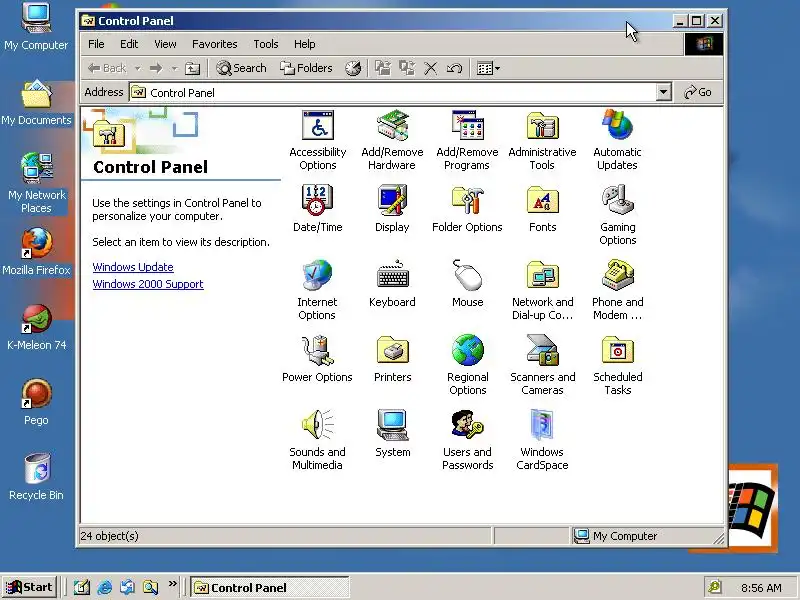800x600 pixels.
Task: Expand quick launch overflow chevron
Action: [172, 584]
